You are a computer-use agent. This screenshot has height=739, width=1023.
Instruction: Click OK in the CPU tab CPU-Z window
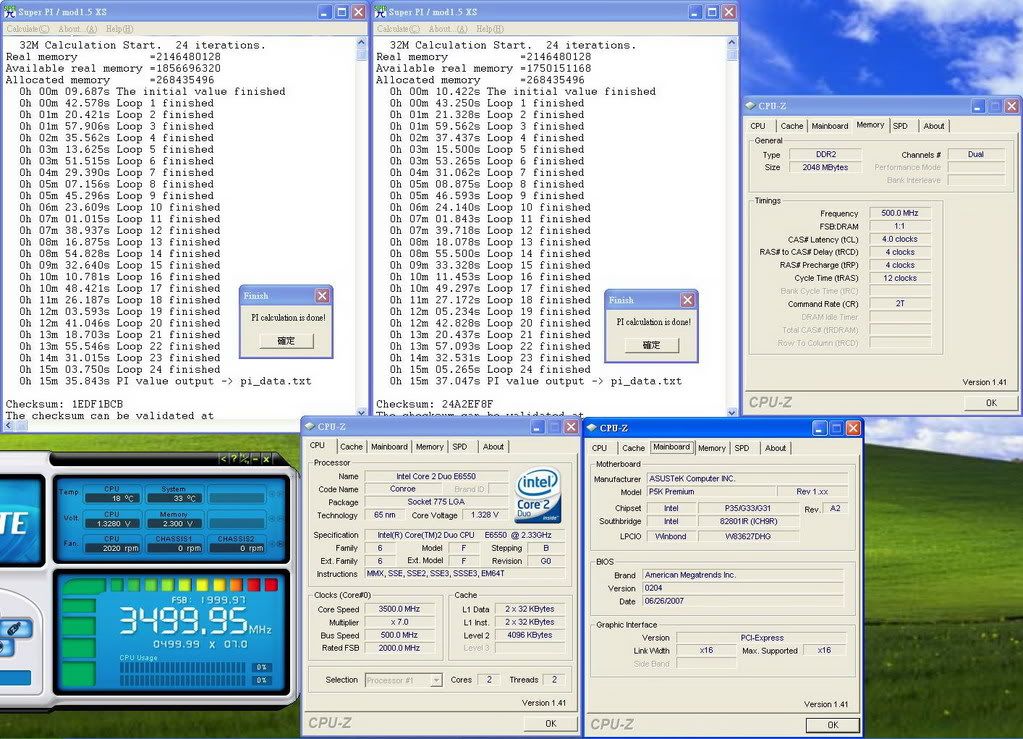coord(550,723)
